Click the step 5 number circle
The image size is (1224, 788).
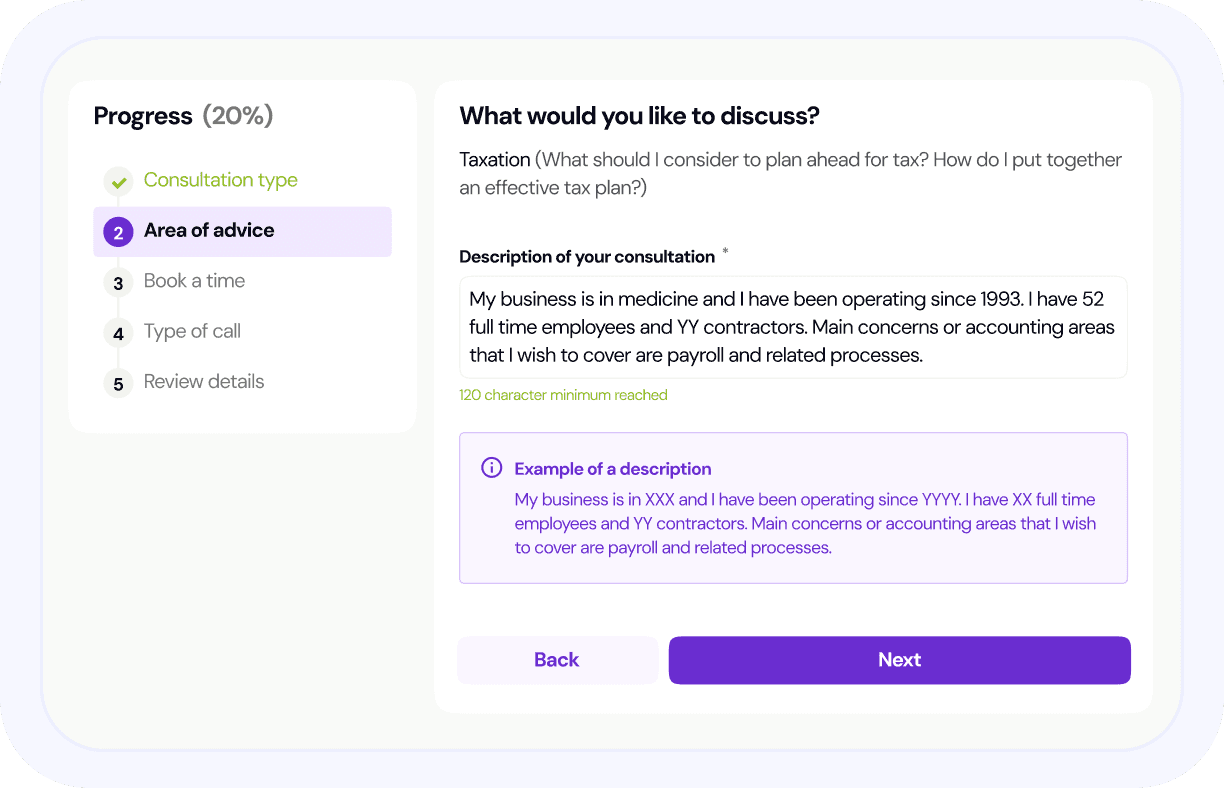[118, 383]
